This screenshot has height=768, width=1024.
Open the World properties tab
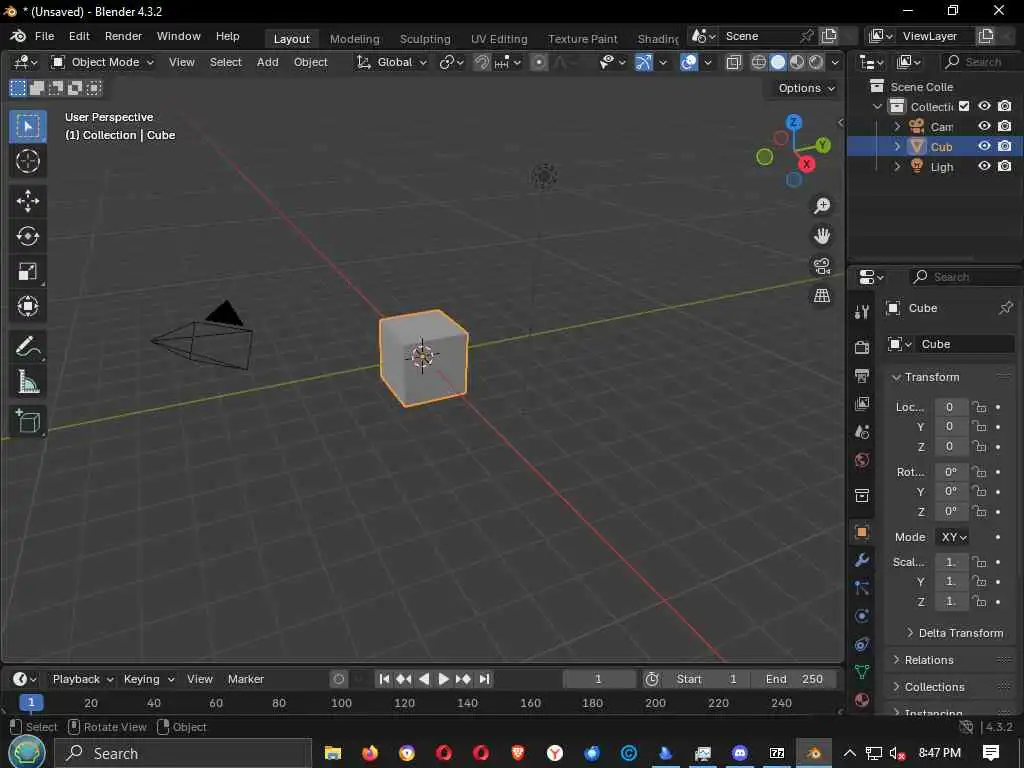click(x=861, y=460)
